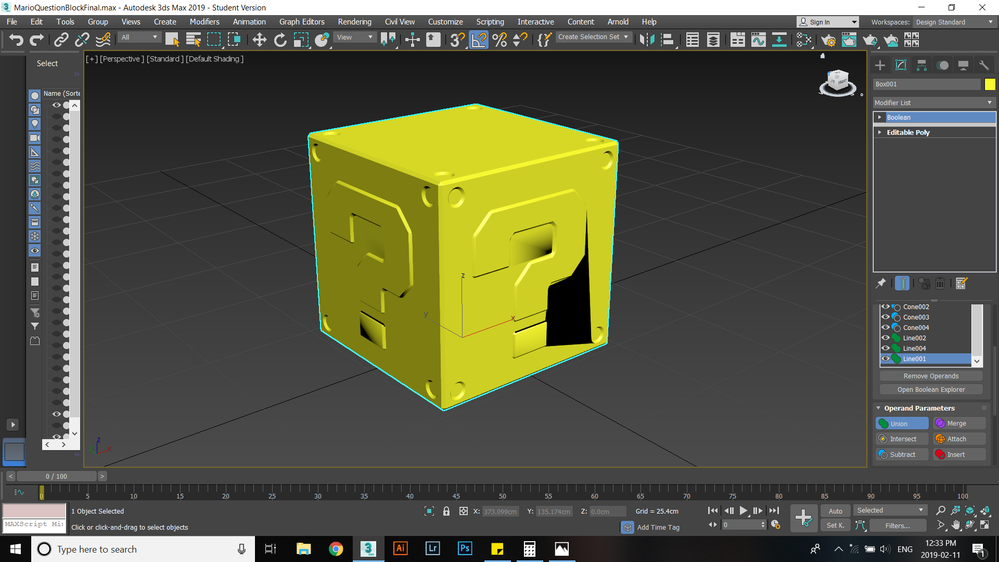Click the Unlink Selection tool
This screenshot has width=999, height=562.
point(82,40)
